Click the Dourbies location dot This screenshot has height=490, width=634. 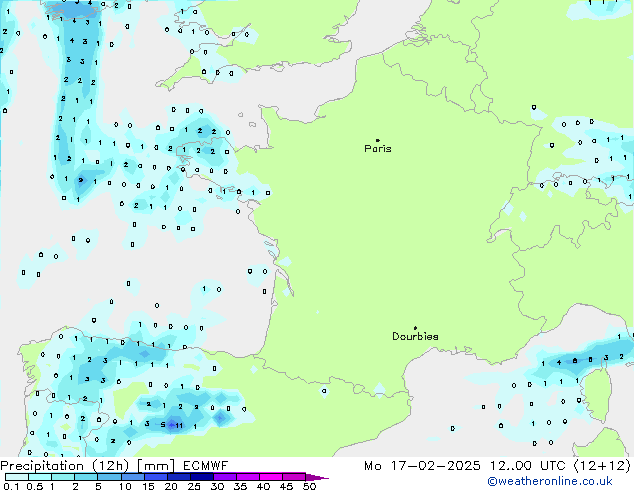(x=415, y=328)
